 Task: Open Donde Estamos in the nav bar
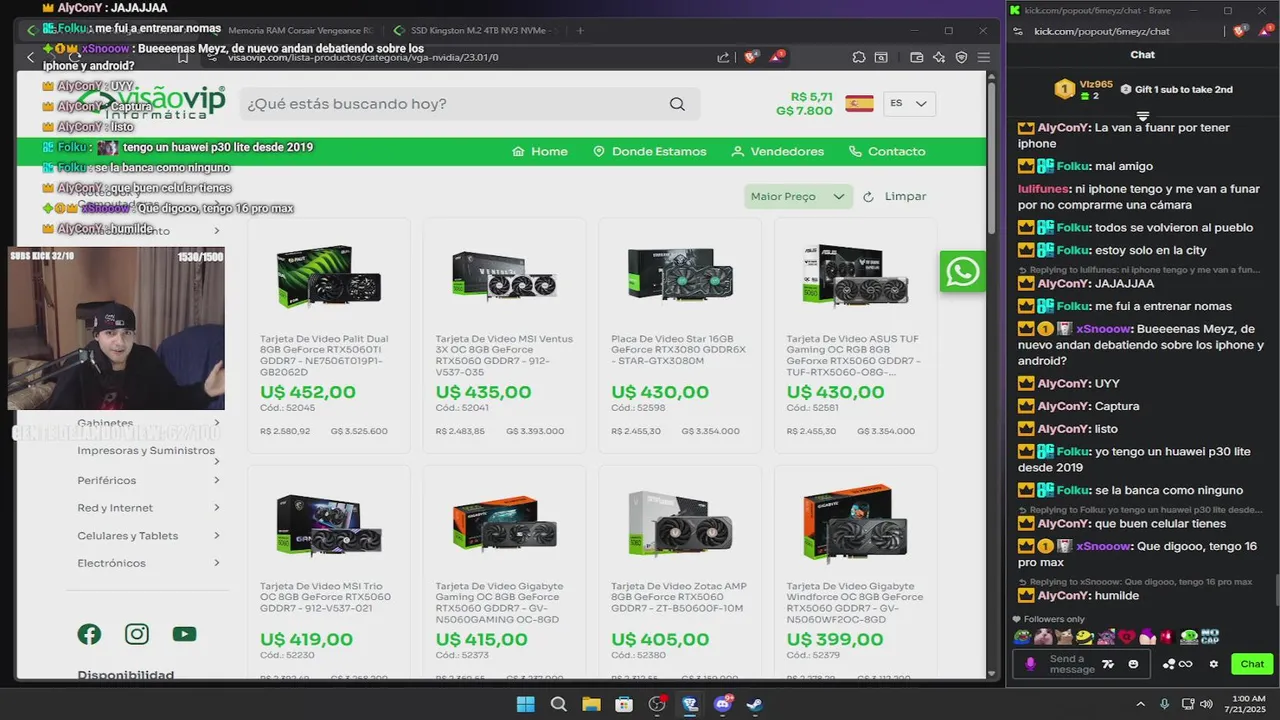pyautogui.click(x=649, y=152)
